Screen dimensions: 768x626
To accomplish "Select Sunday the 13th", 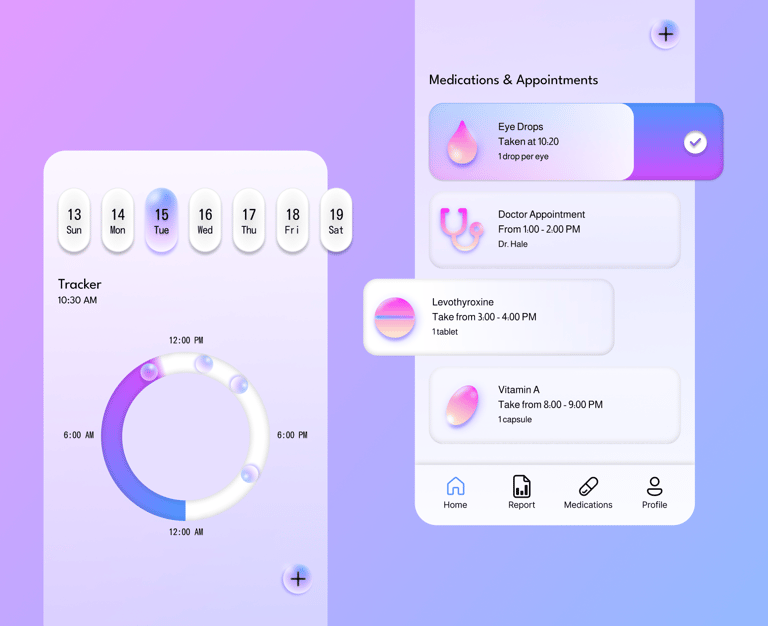I will pyautogui.click(x=74, y=220).
